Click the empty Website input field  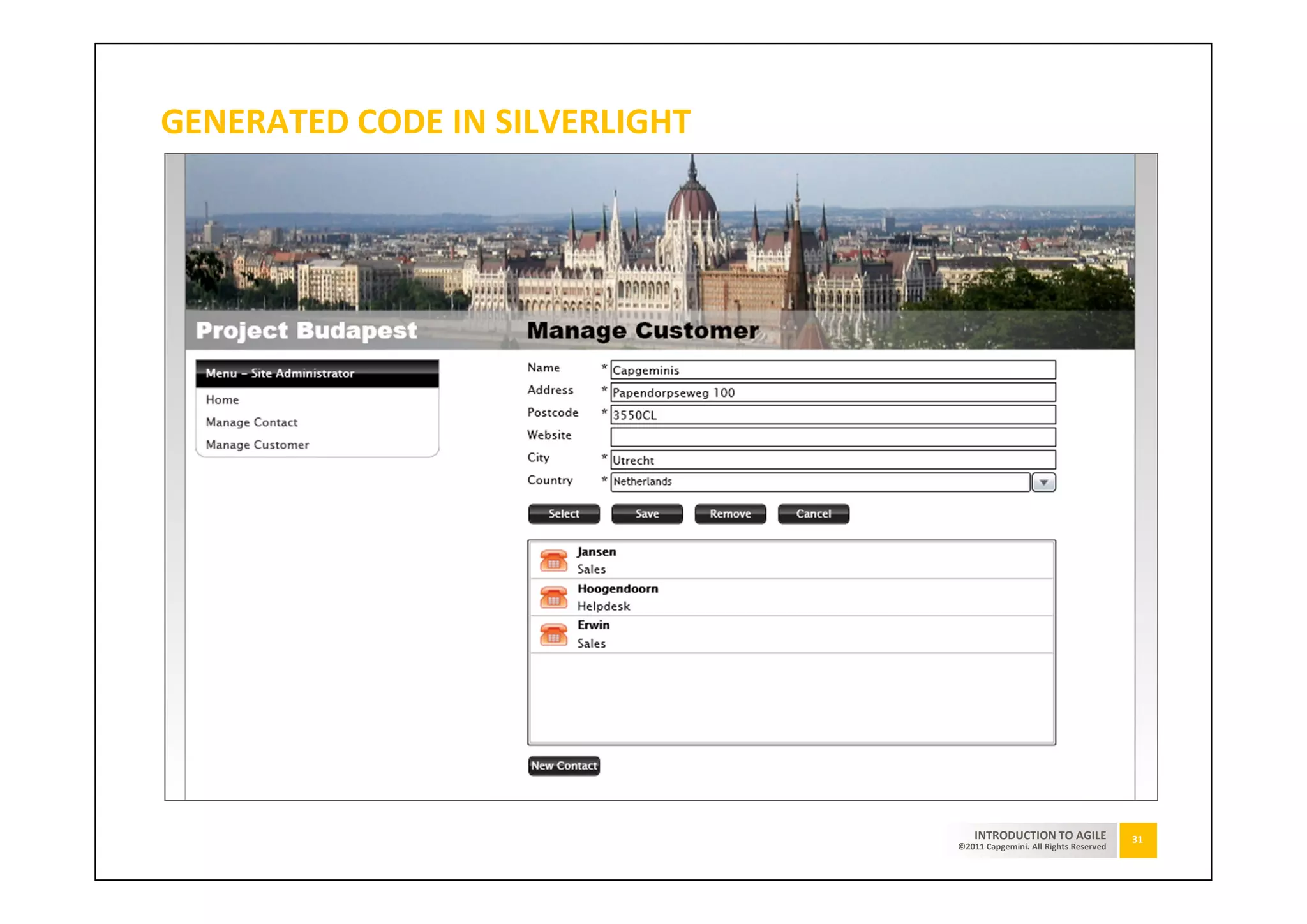click(833, 437)
